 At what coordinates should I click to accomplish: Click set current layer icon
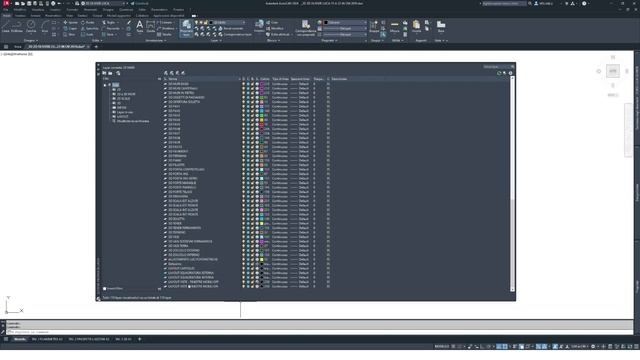(x=183, y=73)
